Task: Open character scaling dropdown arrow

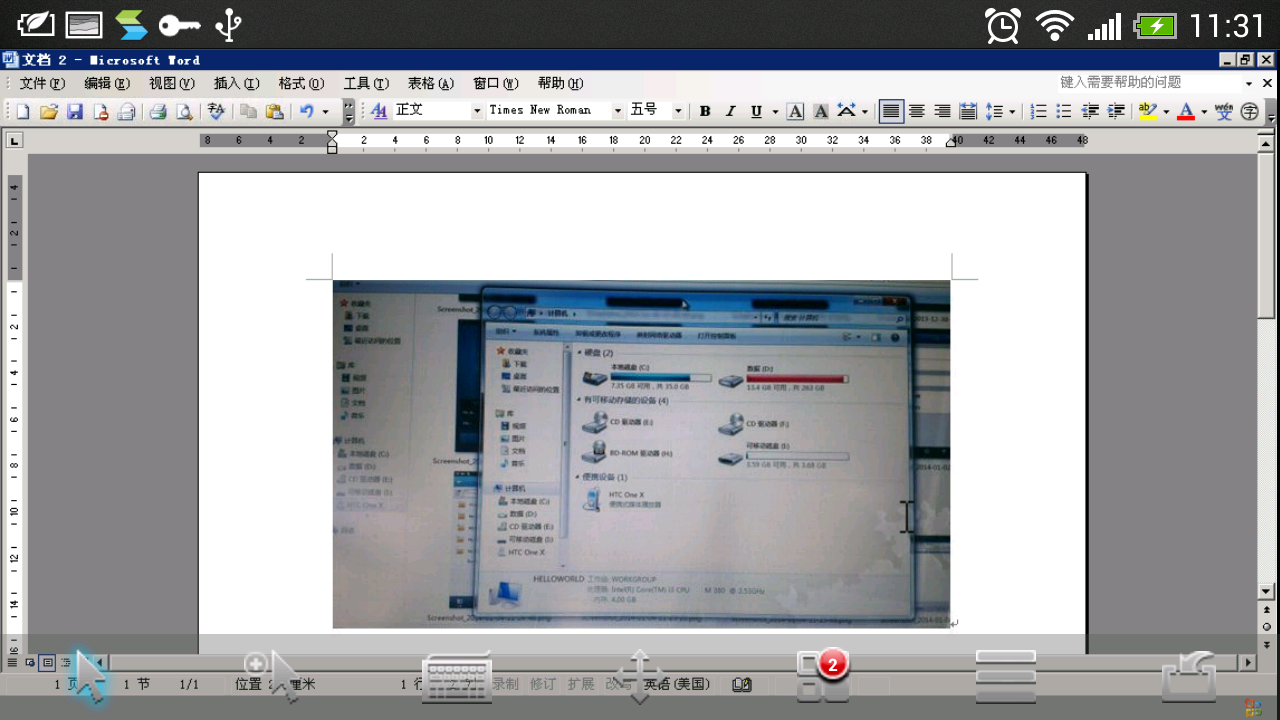Action: point(865,111)
